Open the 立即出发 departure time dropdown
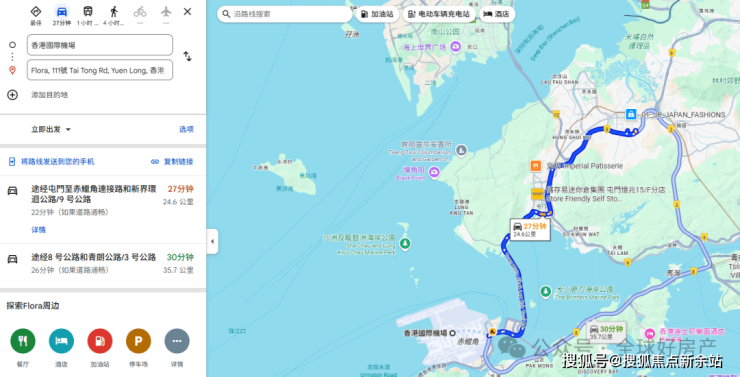 [51, 129]
